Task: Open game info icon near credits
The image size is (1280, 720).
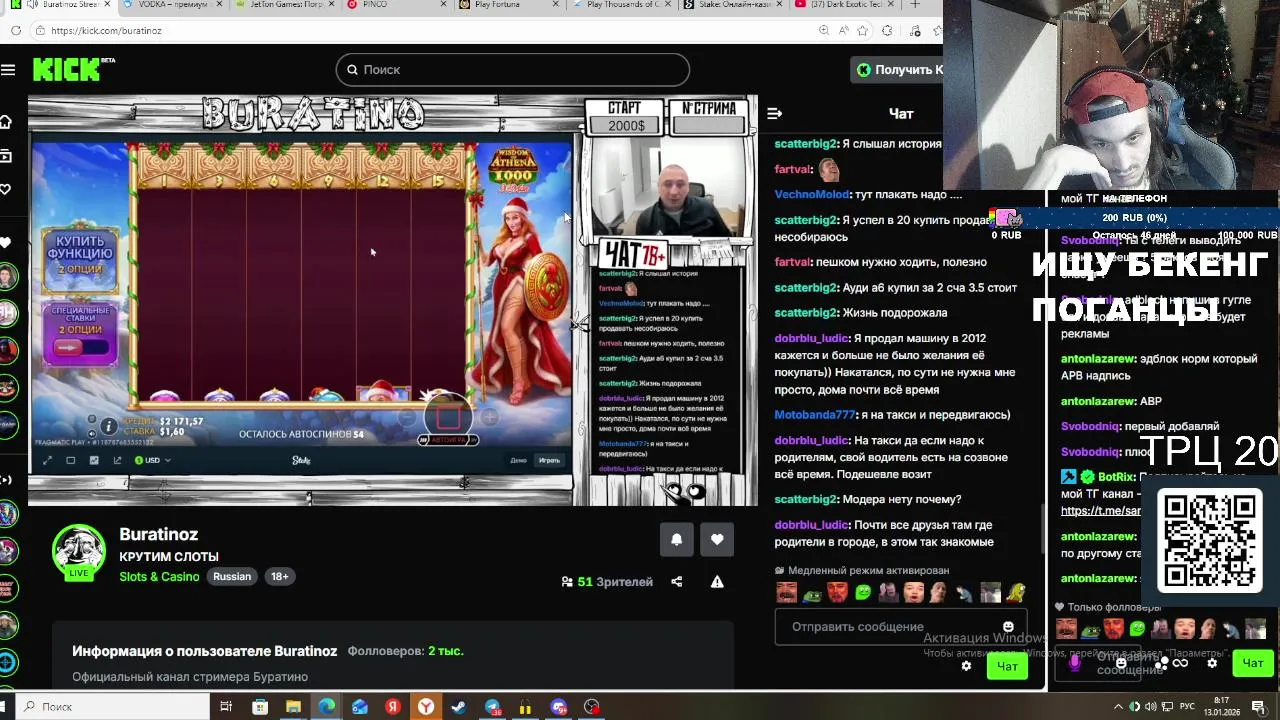Action: (109, 427)
